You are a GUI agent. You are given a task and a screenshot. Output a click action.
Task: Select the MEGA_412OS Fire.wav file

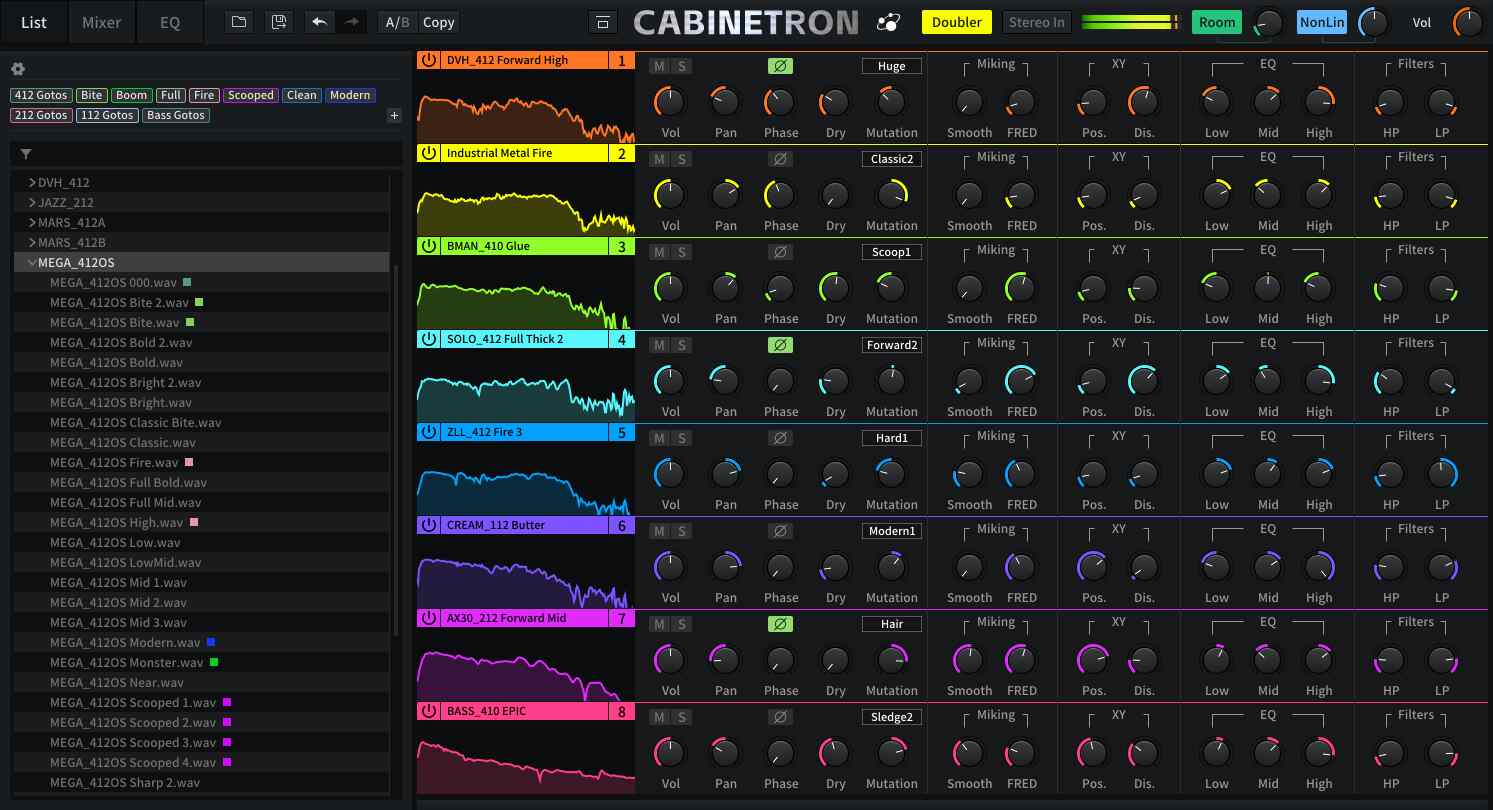(x=113, y=462)
